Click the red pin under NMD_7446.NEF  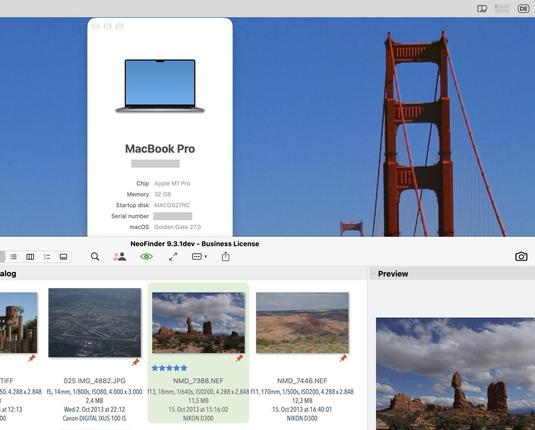pos(343,358)
